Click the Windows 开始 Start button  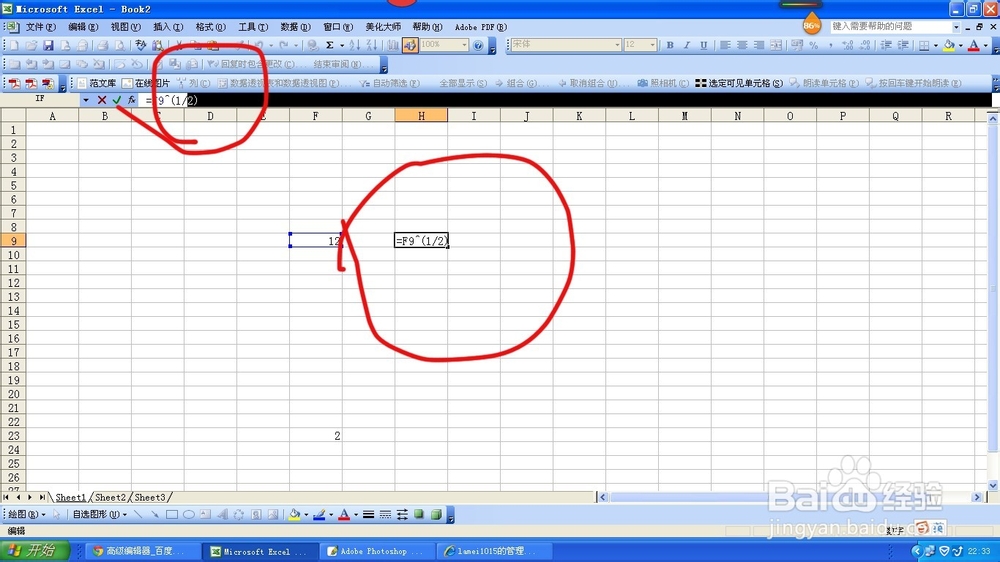(x=35, y=551)
